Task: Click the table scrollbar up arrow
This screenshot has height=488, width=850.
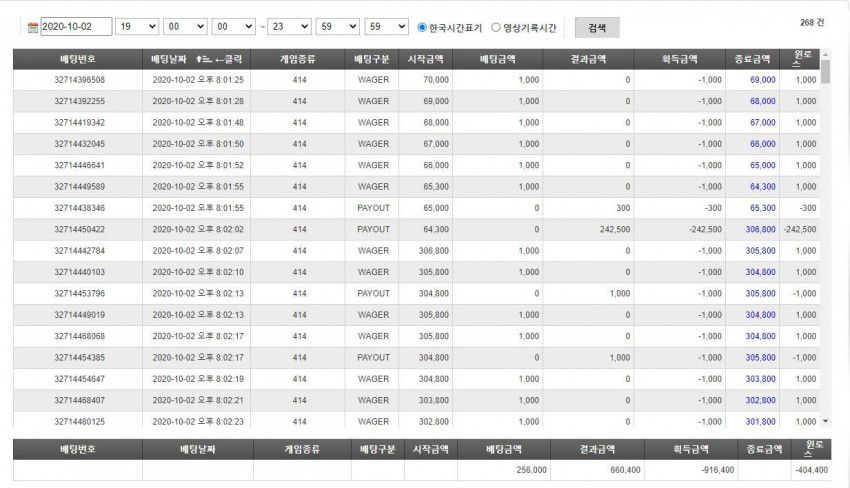Action: point(826,55)
